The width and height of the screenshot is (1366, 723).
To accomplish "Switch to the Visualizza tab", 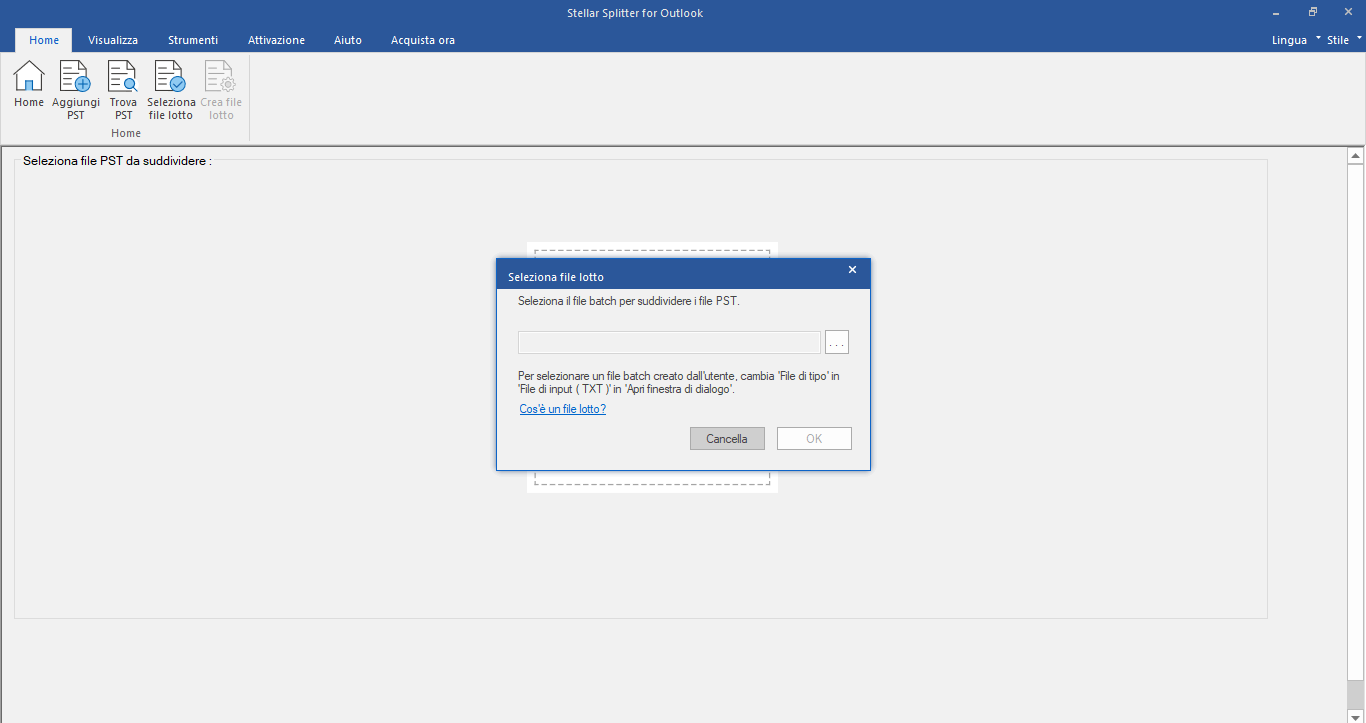I will coord(113,40).
